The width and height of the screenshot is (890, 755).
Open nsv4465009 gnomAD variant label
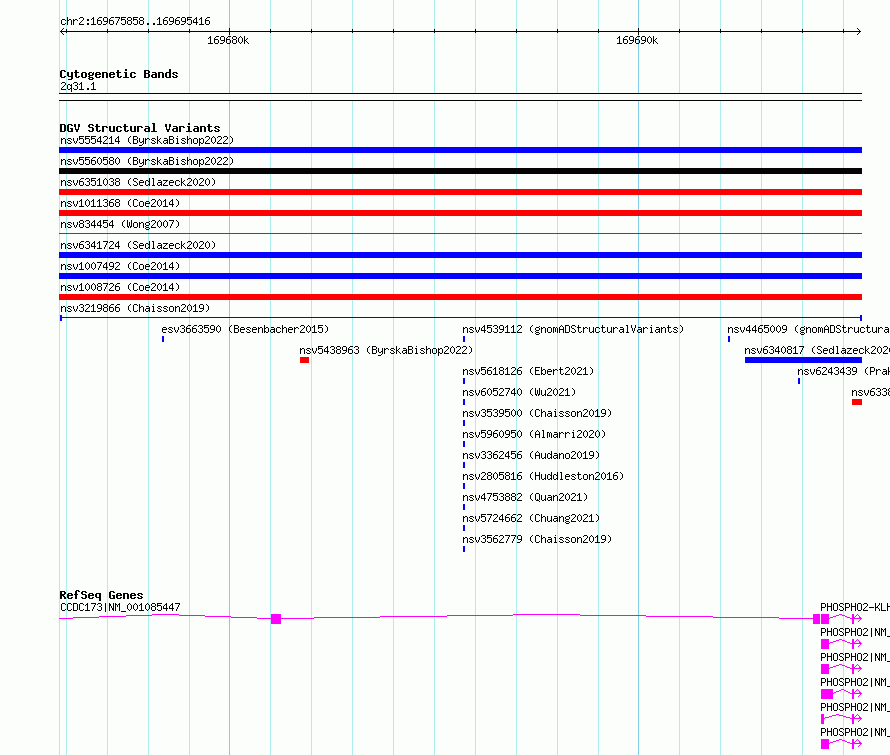click(808, 329)
